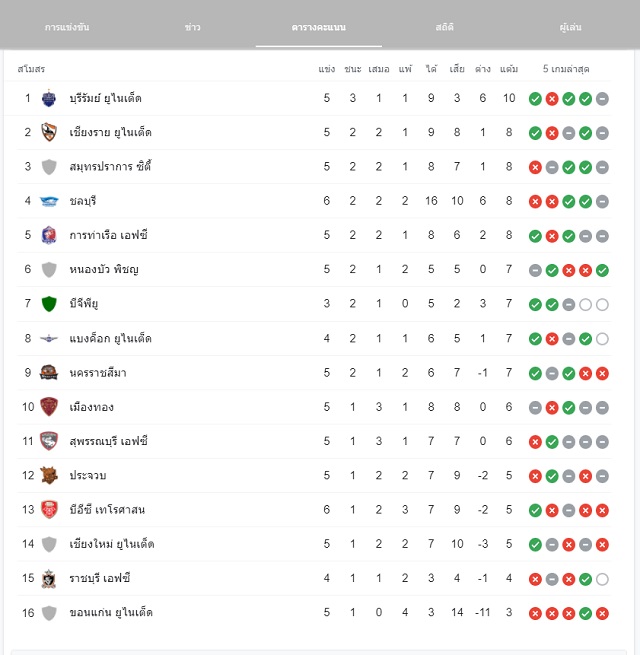Viewport: 640px width, 655px height.
Task: Open the ข่าว tab
Action: click(x=193, y=27)
